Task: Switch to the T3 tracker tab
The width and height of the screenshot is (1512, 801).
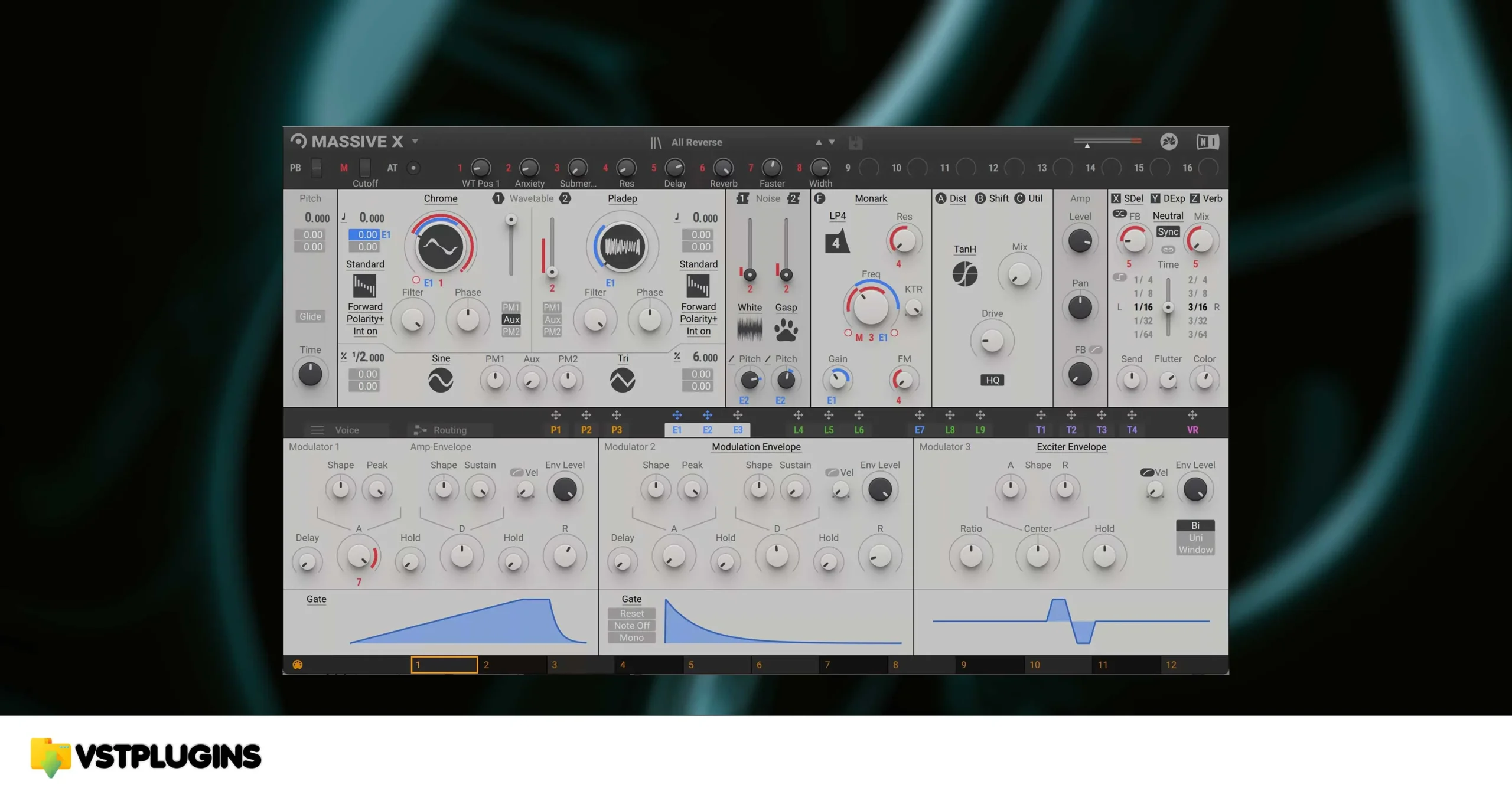Action: 1102,430
